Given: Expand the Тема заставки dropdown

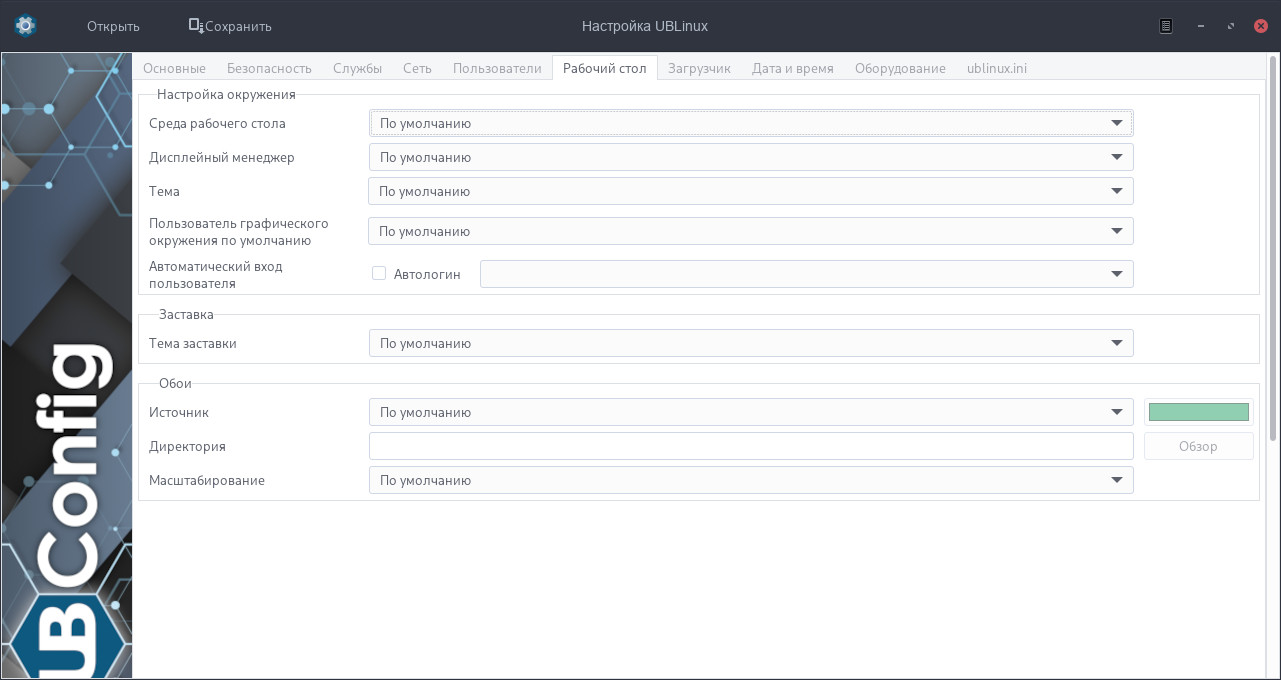Looking at the screenshot, I should 751,343.
